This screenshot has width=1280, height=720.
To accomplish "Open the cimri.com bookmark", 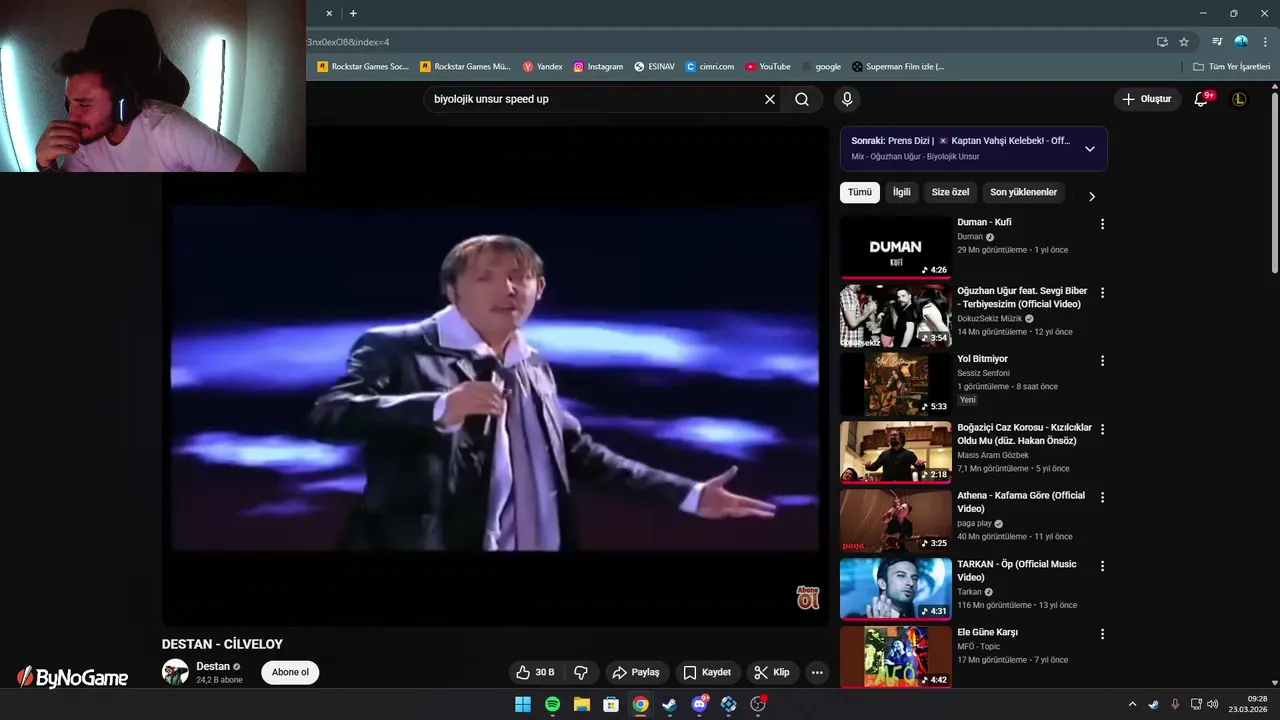I will [x=710, y=67].
